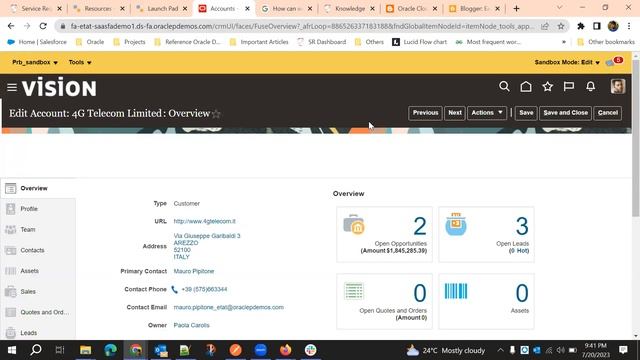This screenshot has width=640, height=360.
Task: Click the sandbox notification icon with badge
Action: click(x=613, y=62)
